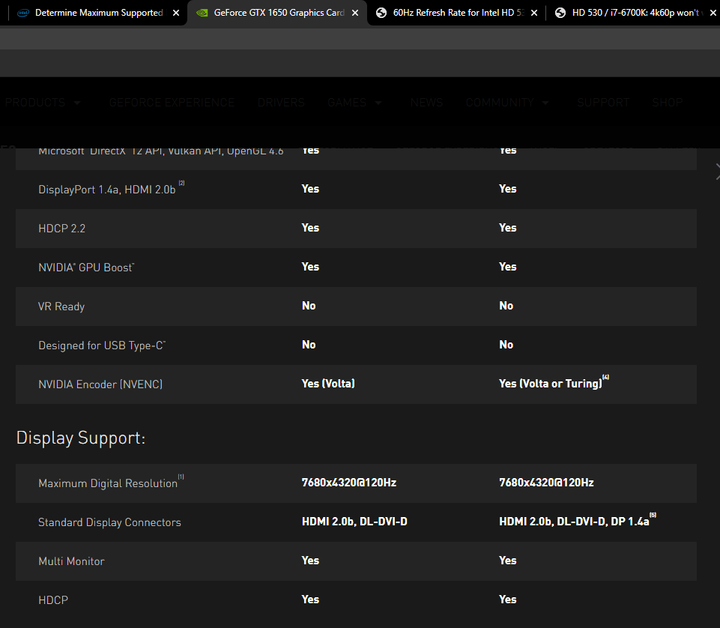This screenshot has height=628, width=720.
Task: Click first Yes in NVIDIA GPU Boost row
Action: (x=310, y=267)
